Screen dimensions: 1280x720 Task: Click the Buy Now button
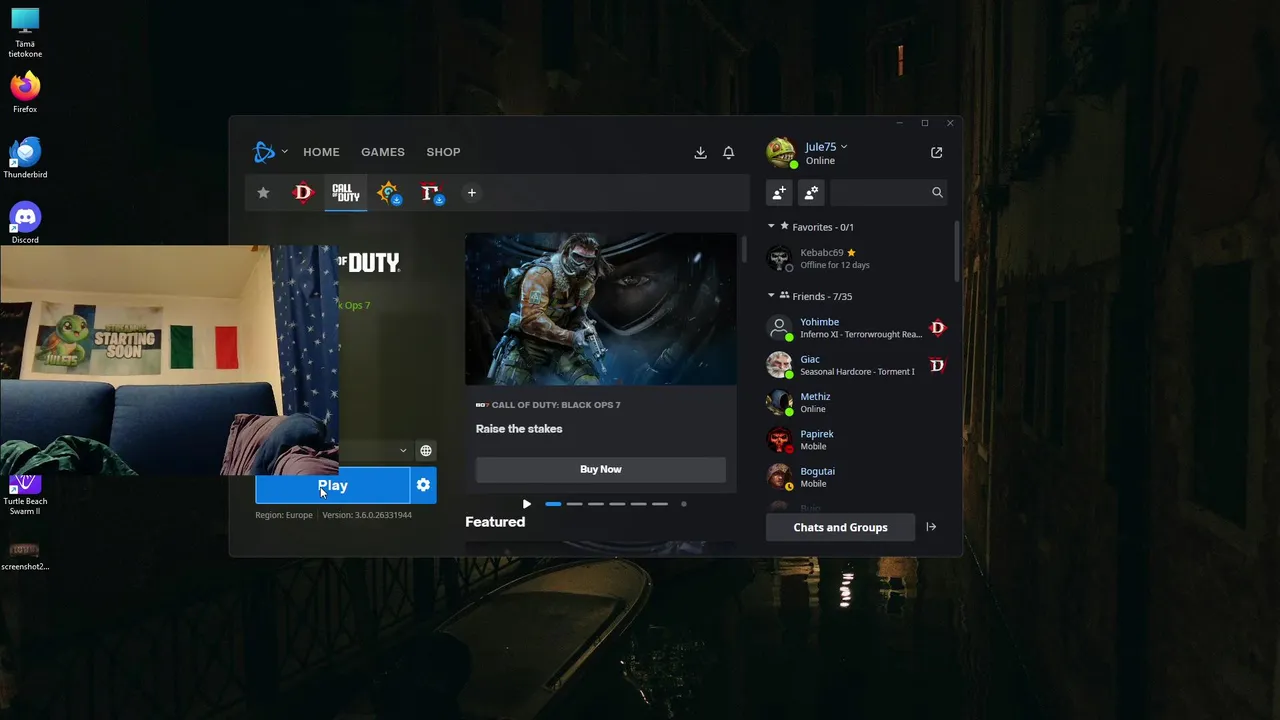601,469
